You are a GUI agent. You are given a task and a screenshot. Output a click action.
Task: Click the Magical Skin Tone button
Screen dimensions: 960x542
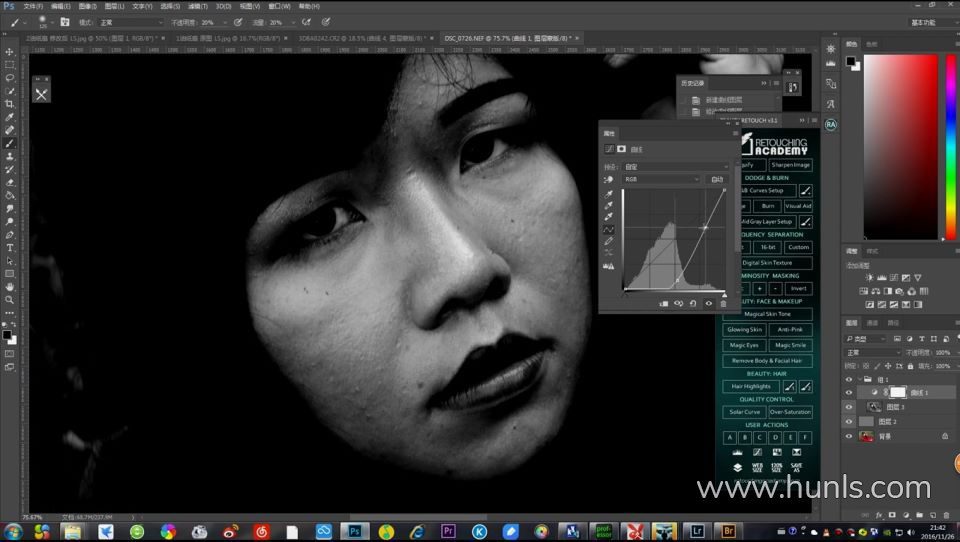click(x=766, y=314)
